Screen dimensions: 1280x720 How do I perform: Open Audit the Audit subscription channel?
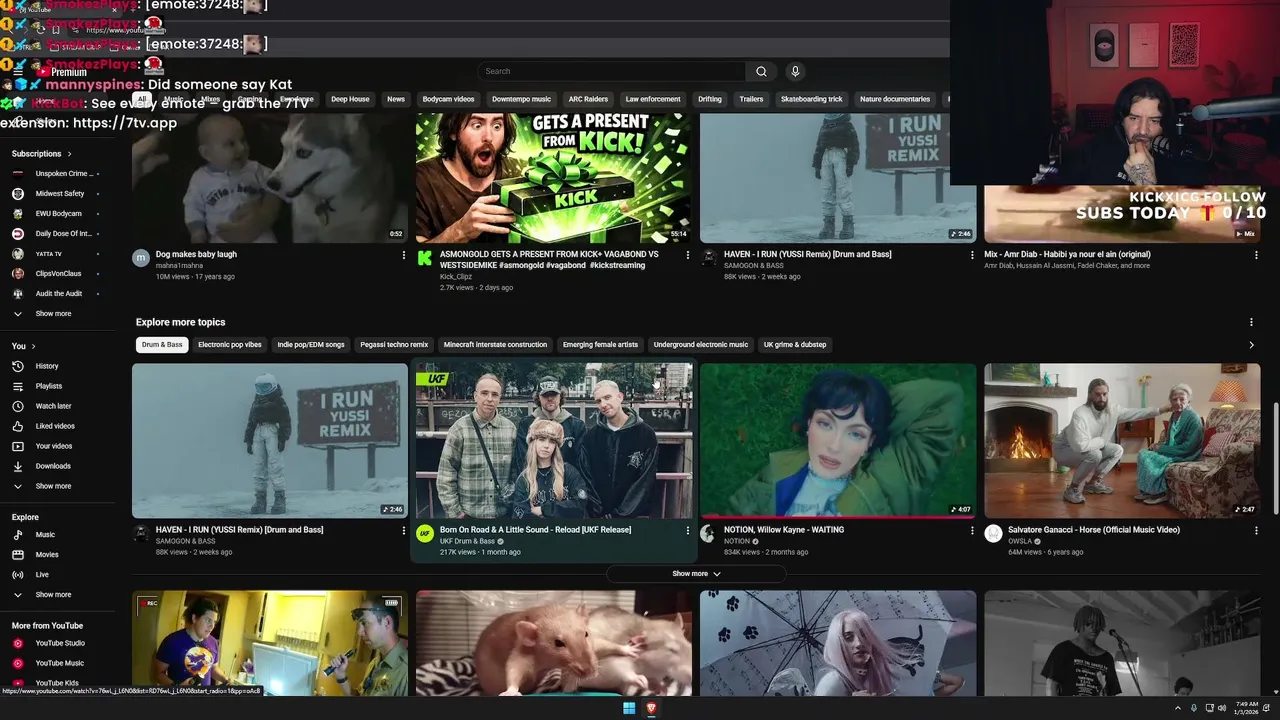point(59,294)
